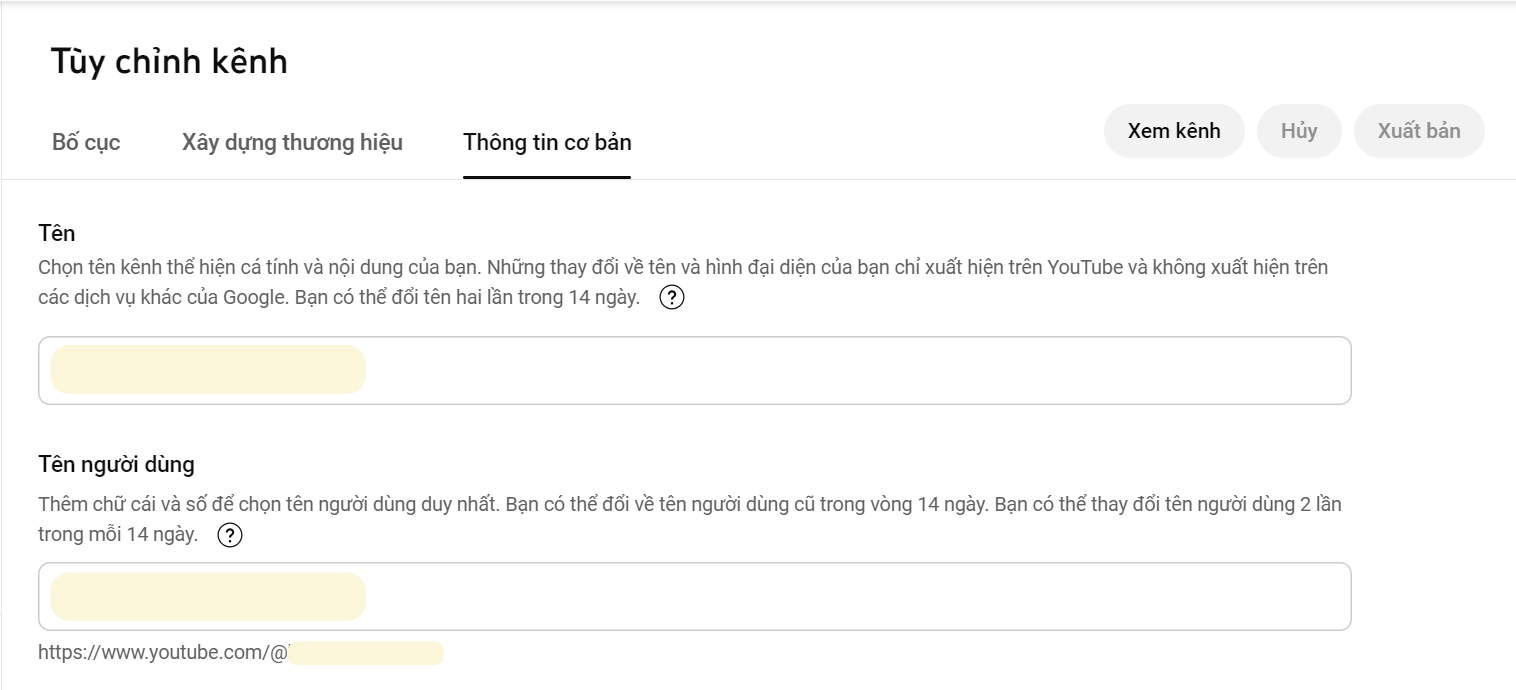
Task: Focus the Tên channel name text box
Action: (695, 370)
